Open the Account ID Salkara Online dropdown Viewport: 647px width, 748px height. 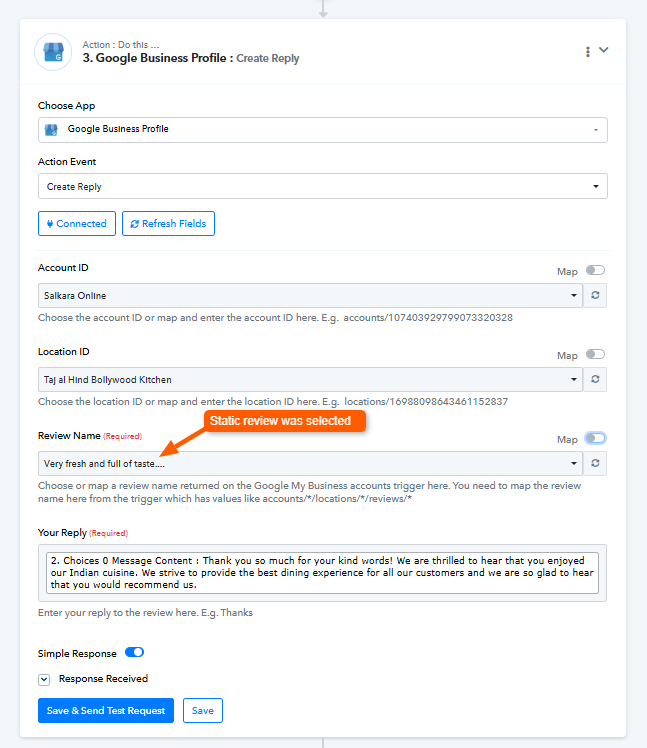[x=310, y=296]
